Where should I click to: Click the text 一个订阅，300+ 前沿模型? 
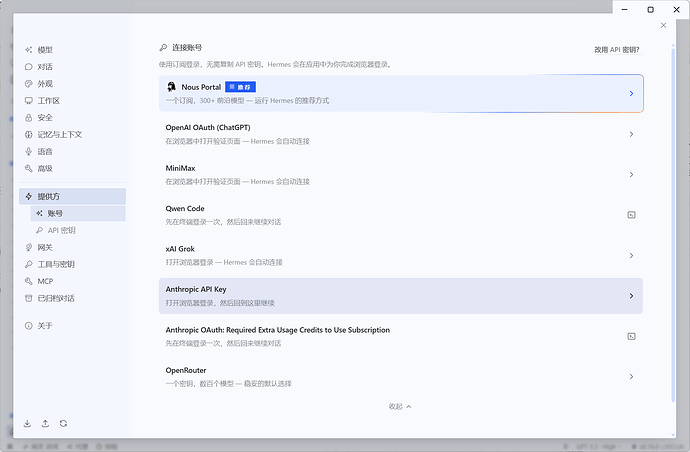tap(205, 101)
